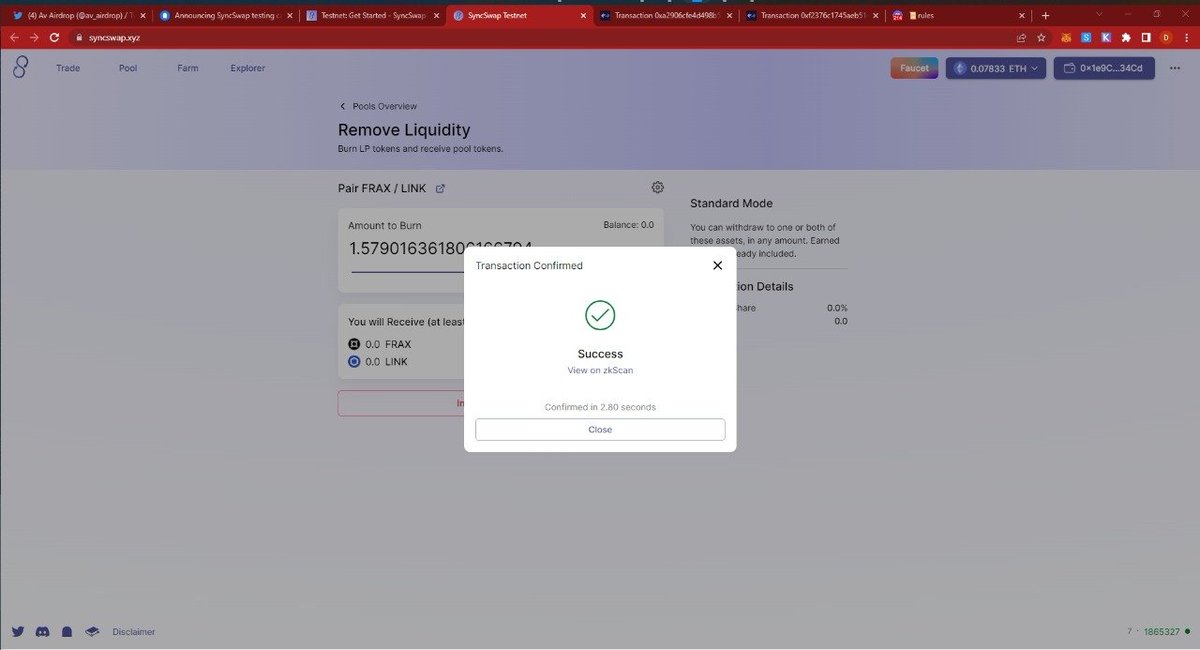1200x650 pixels.
Task: Open the footer icon between Discord and docs
Action: tap(67, 632)
